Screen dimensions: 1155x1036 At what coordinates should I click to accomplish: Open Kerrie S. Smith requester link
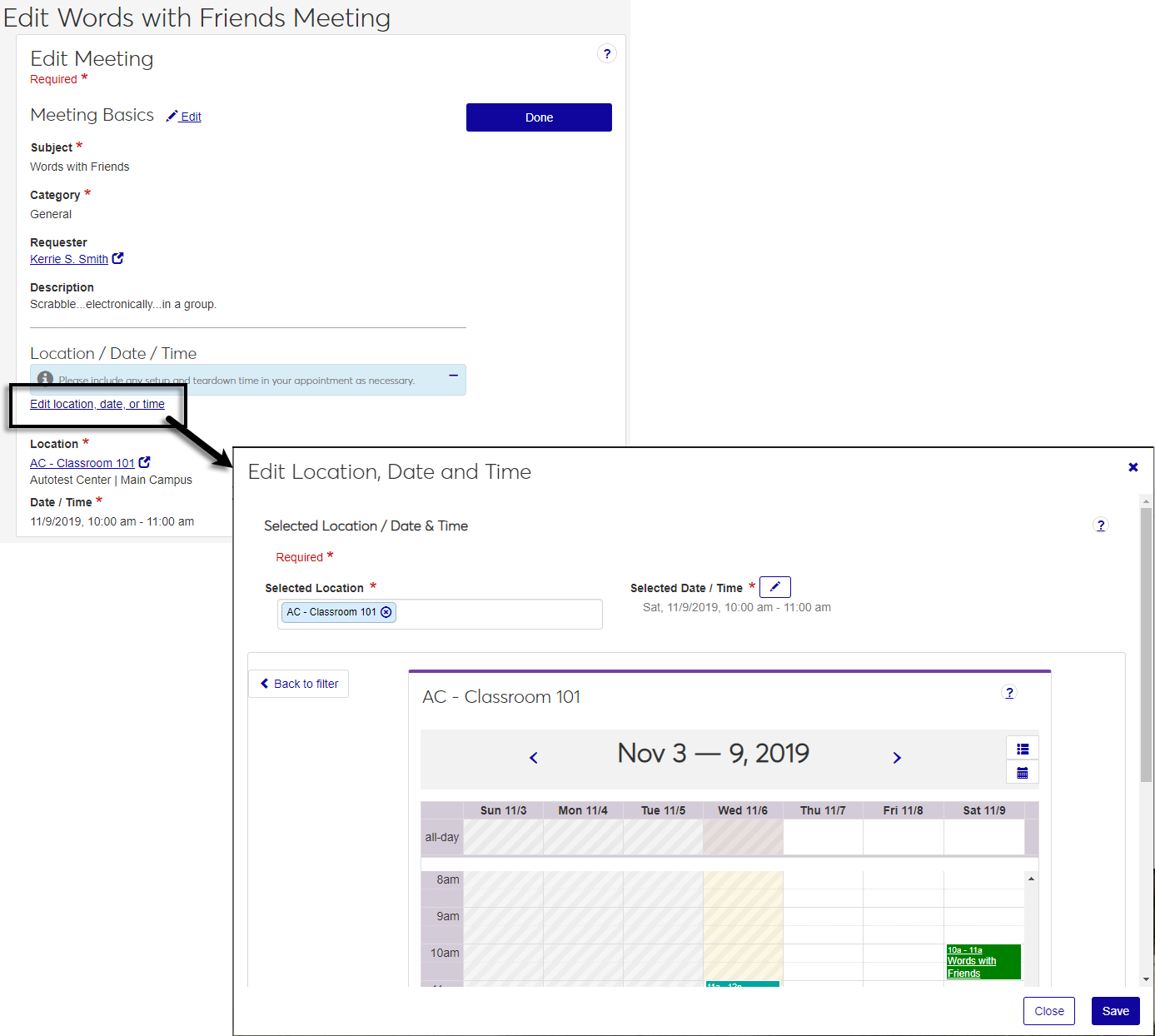click(69, 259)
